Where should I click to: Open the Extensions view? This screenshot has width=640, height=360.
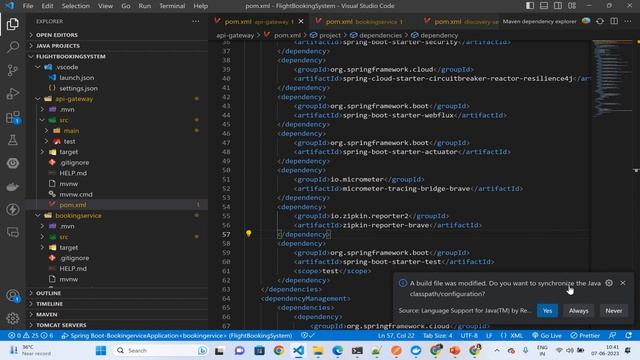click(13, 117)
